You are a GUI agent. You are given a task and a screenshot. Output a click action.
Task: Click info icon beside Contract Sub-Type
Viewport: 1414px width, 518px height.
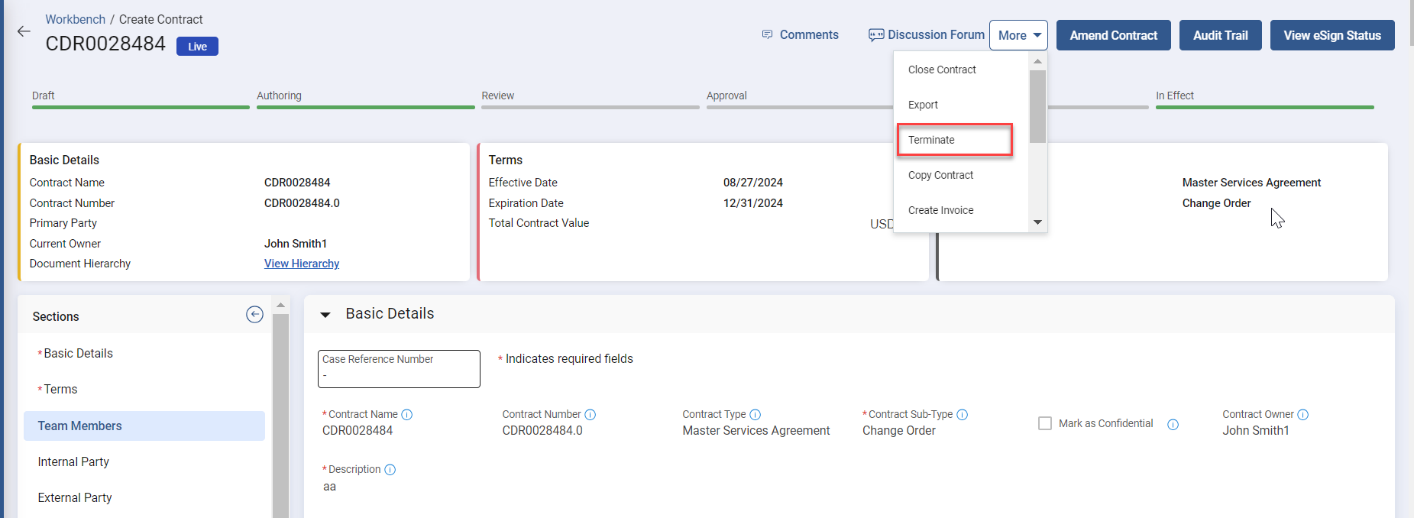pos(962,415)
